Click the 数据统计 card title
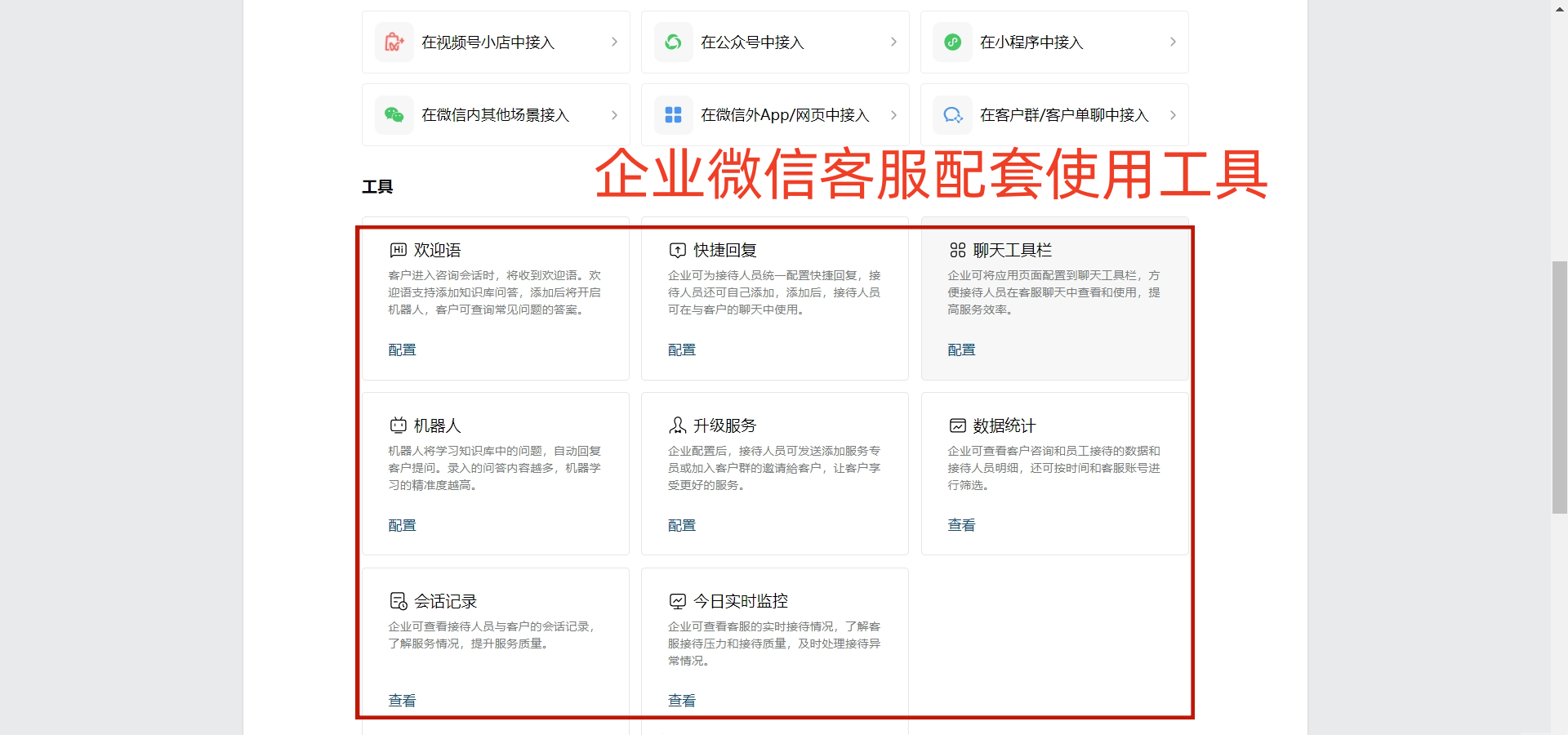Image resolution: width=1568 pixels, height=735 pixels. (x=1004, y=425)
